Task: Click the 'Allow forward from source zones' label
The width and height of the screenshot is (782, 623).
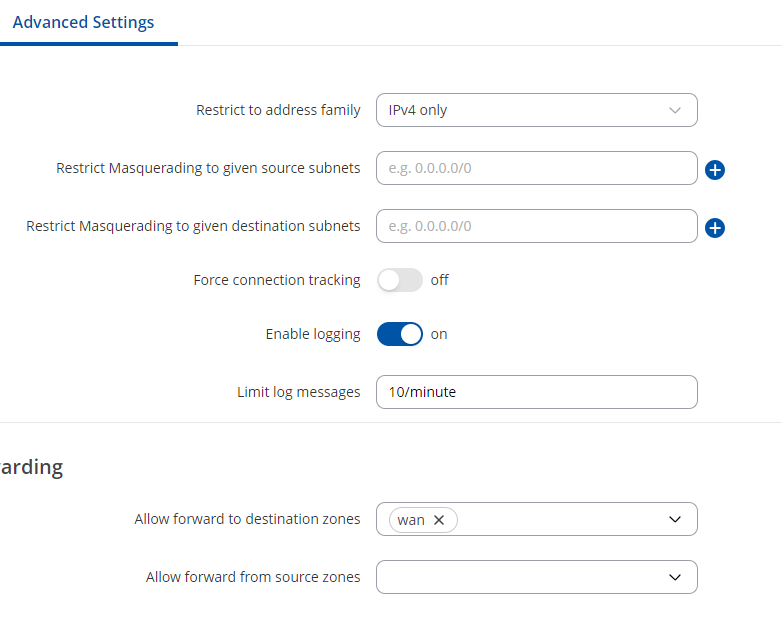Action: (x=253, y=577)
